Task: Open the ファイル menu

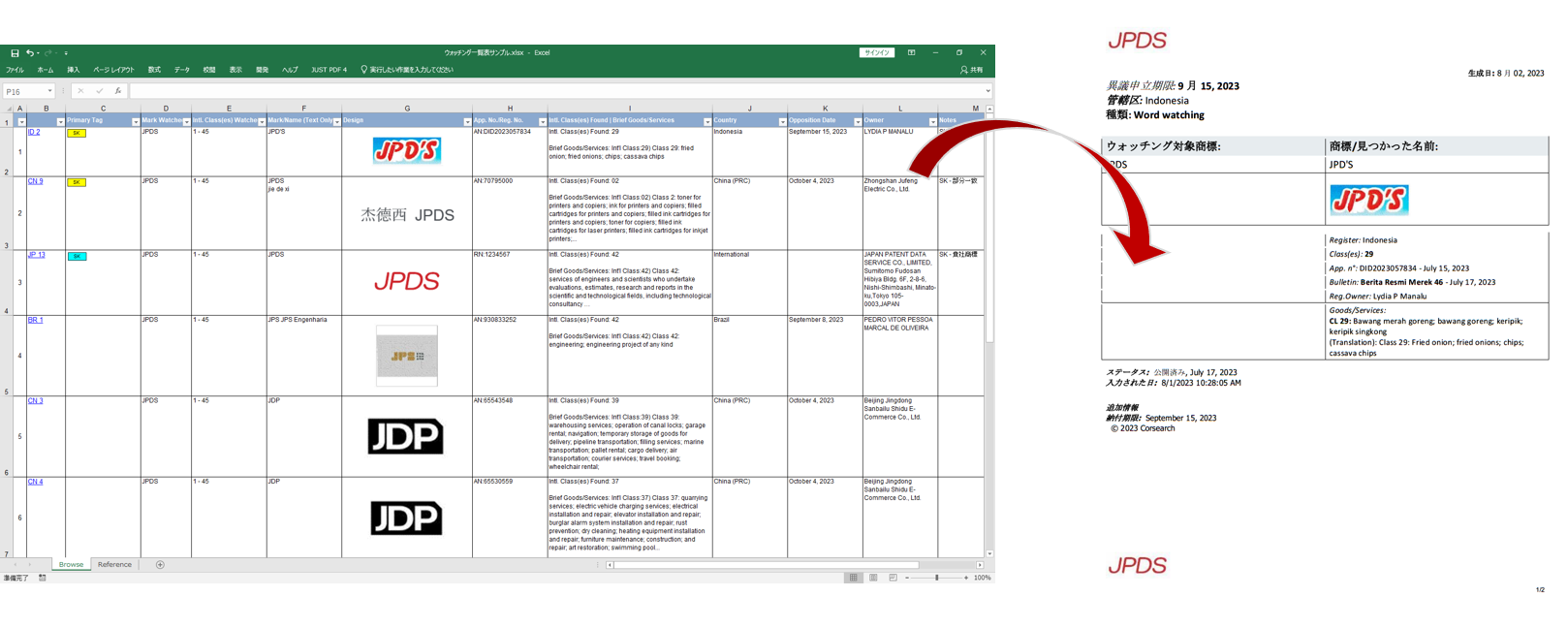Action: (x=15, y=70)
